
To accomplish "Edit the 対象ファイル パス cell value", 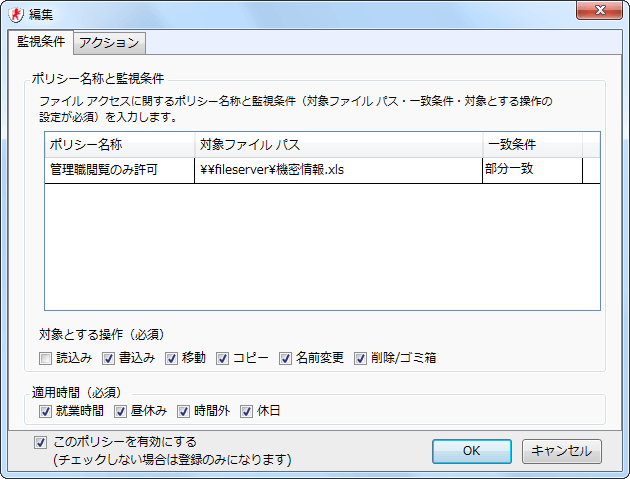I will tap(337, 170).
